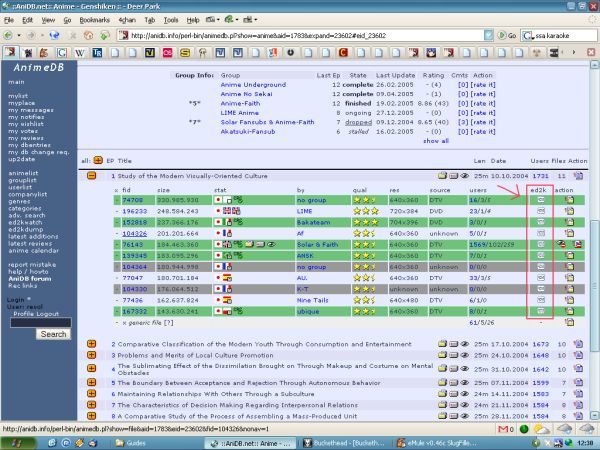Expand episode 5, The Boundary Between Acceptance
The image size is (600, 450).
coord(91,382)
